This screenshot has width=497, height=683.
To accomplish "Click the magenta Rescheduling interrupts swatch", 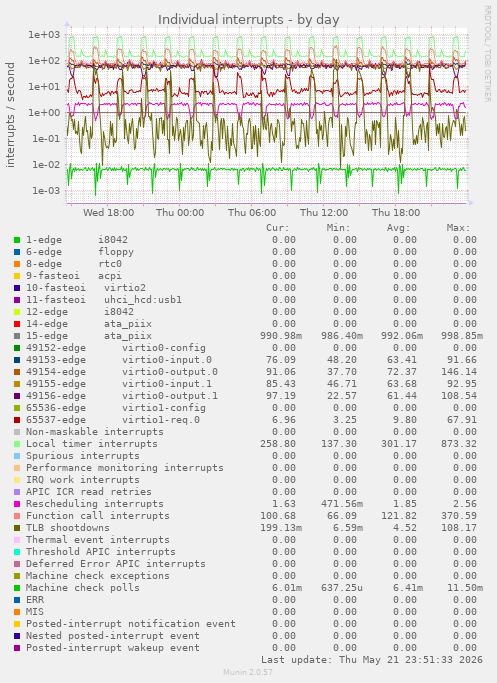I will pos(17,504).
